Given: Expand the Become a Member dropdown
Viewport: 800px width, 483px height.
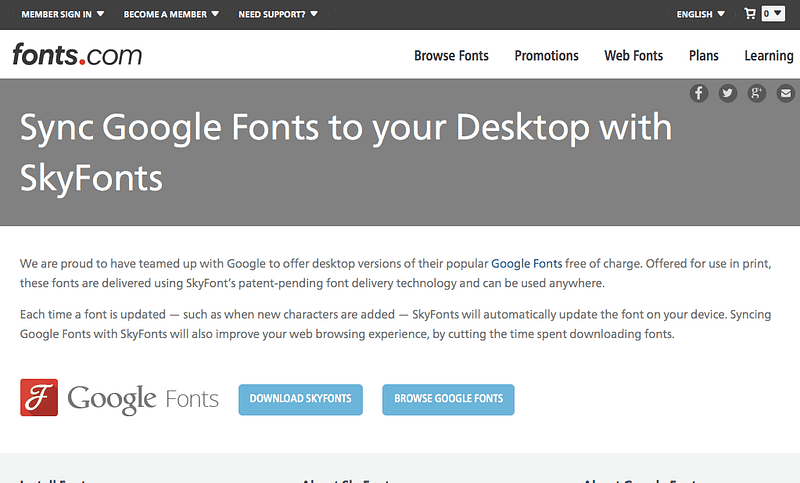Looking at the screenshot, I should 171,14.
